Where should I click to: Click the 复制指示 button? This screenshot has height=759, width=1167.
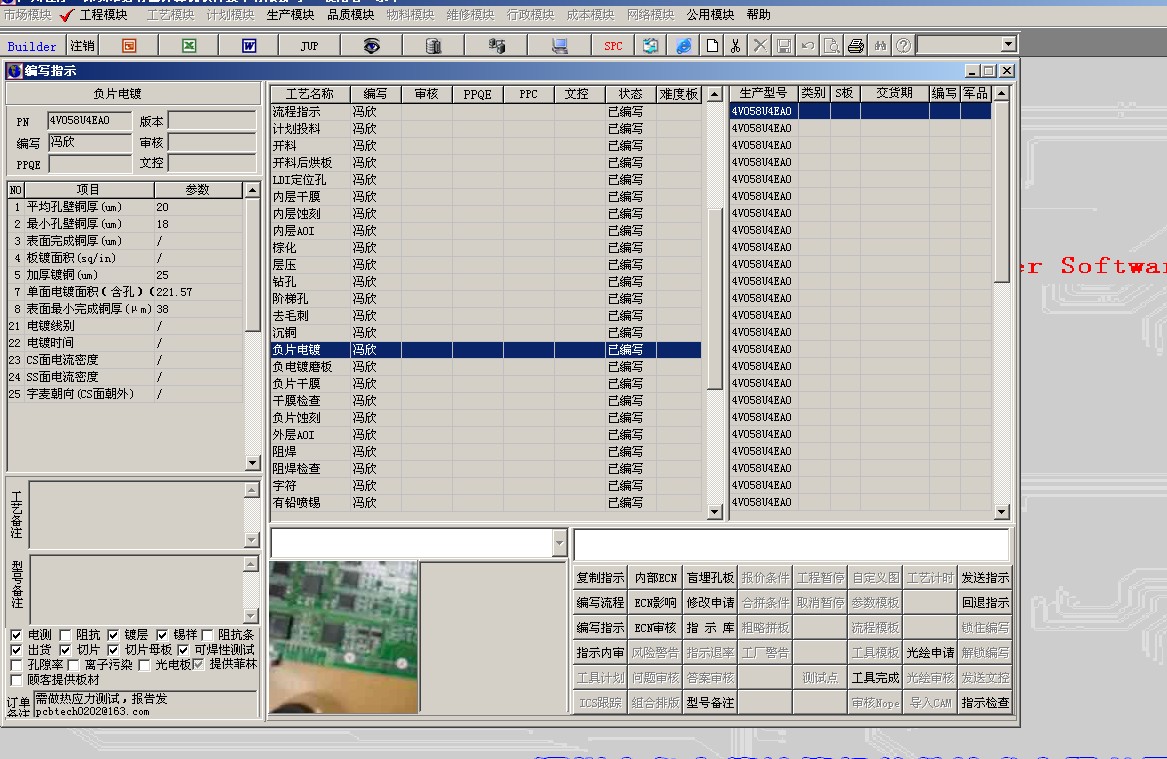[600, 578]
